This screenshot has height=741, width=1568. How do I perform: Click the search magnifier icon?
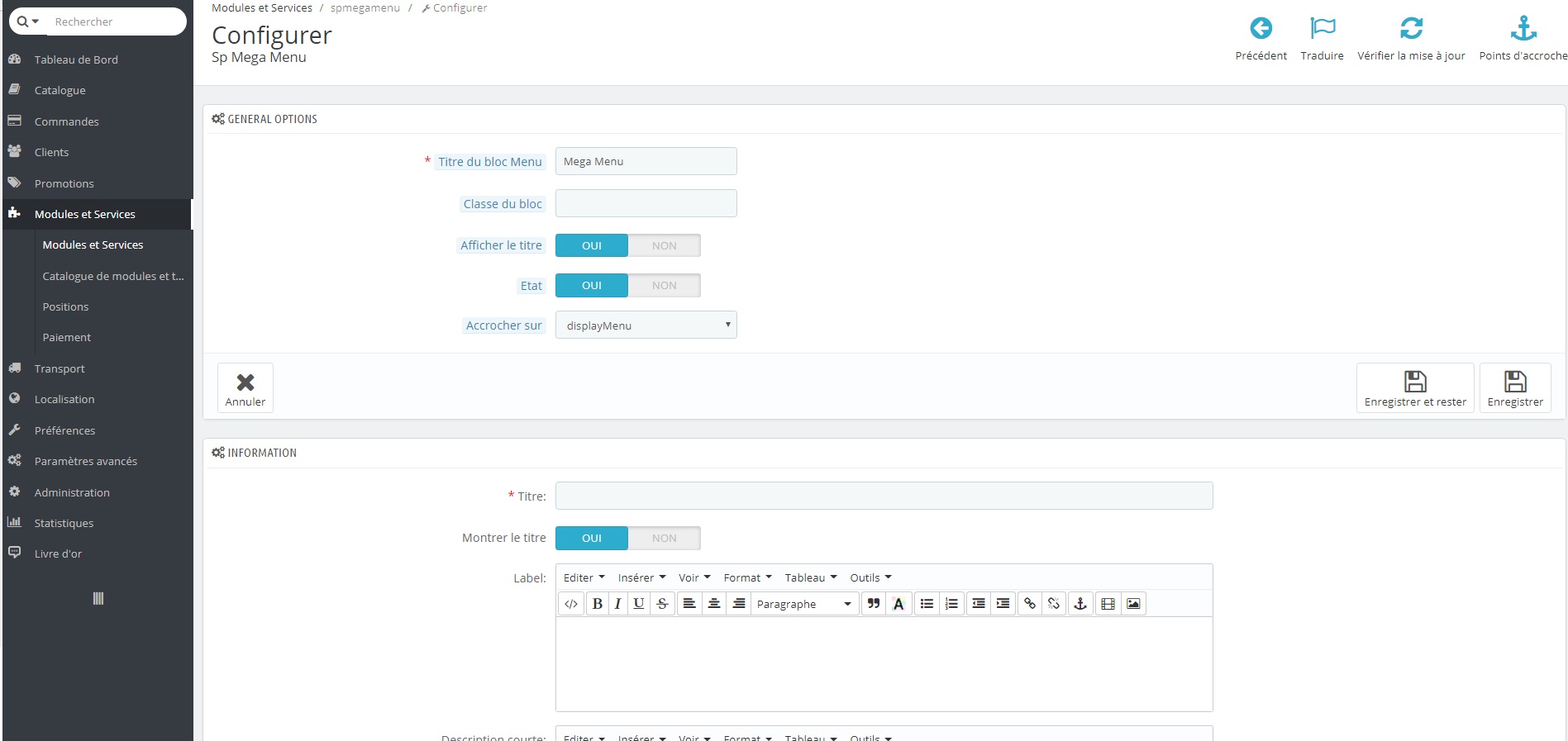(x=22, y=21)
